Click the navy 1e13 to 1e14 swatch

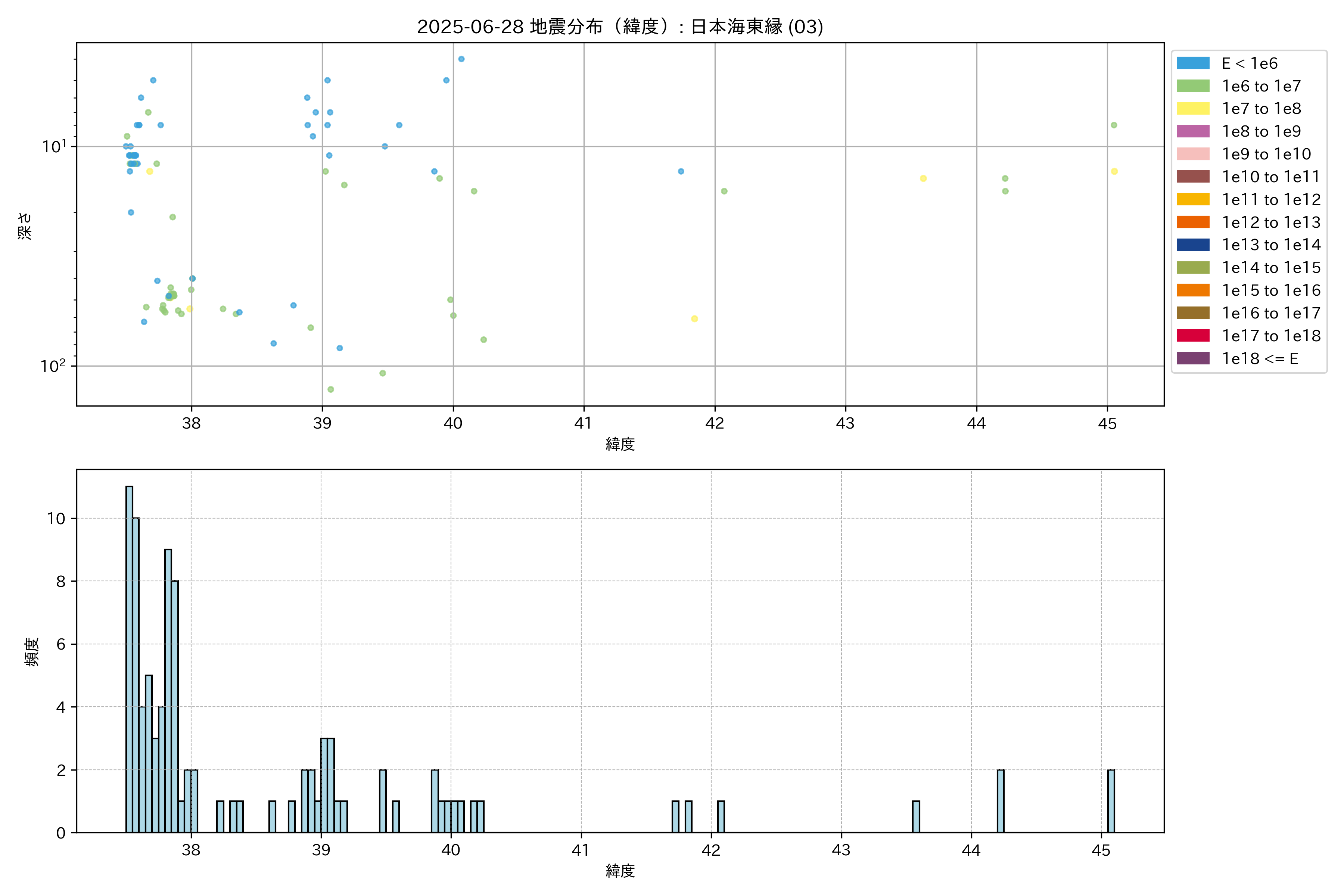pos(1193,245)
